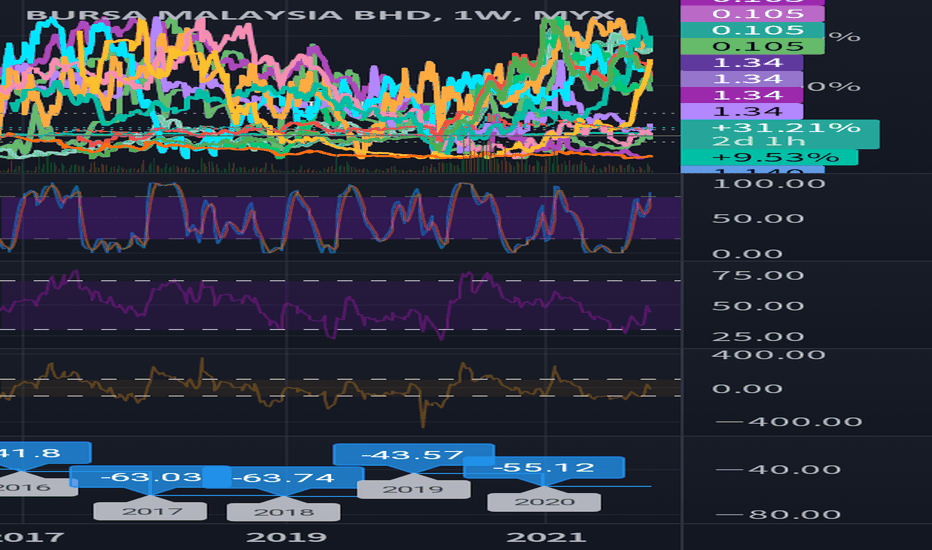The image size is (932, 550).
Task: Open the −63.03 data marker
Action: pyautogui.click(x=150, y=477)
